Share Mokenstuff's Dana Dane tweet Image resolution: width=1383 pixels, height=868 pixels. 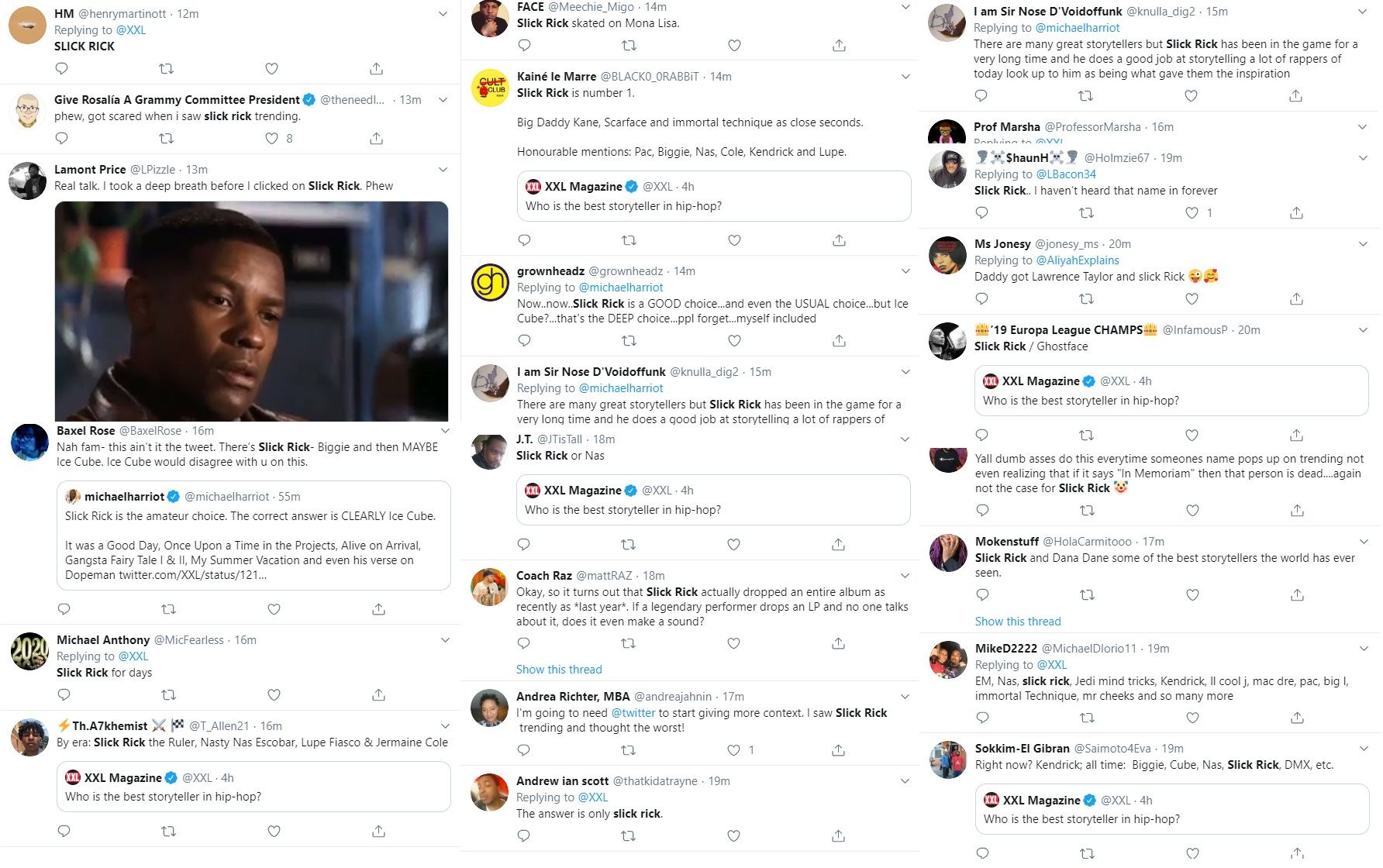point(1297,595)
